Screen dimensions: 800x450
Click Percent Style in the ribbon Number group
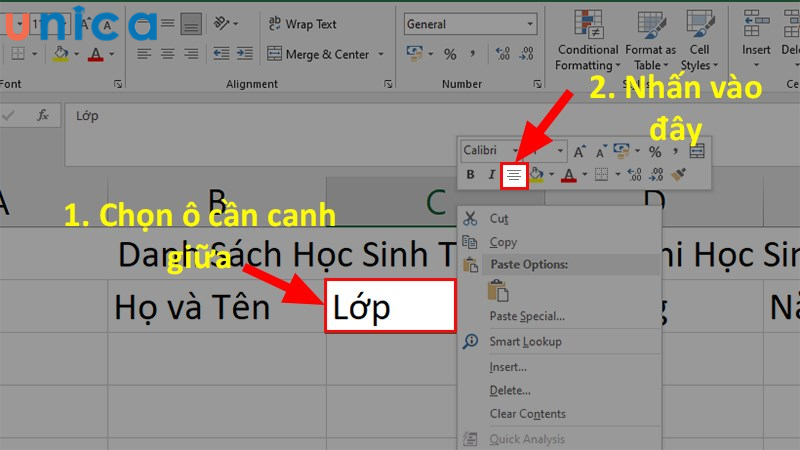(x=450, y=54)
